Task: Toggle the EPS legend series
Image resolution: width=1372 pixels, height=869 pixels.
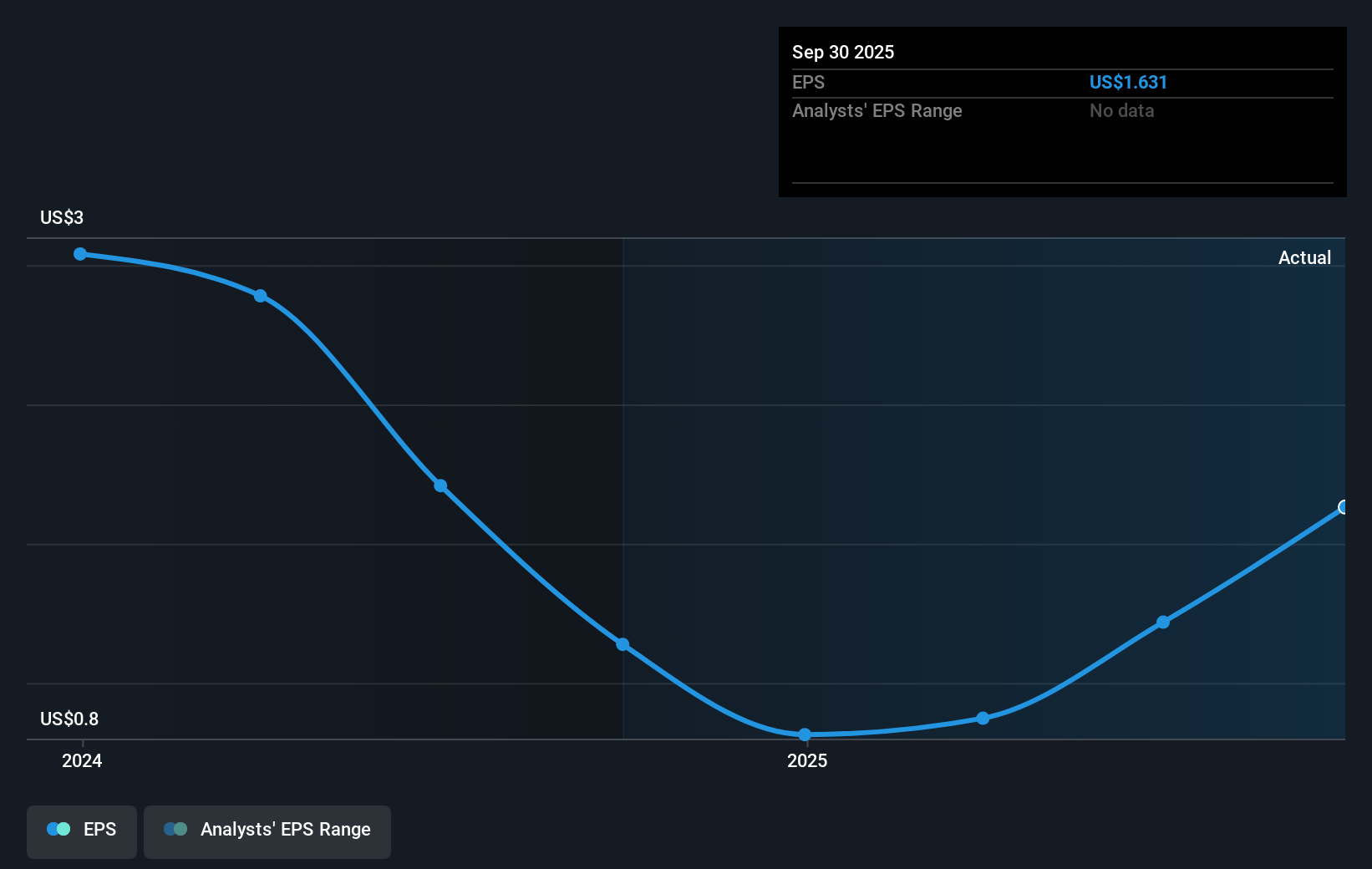Action: [82, 831]
